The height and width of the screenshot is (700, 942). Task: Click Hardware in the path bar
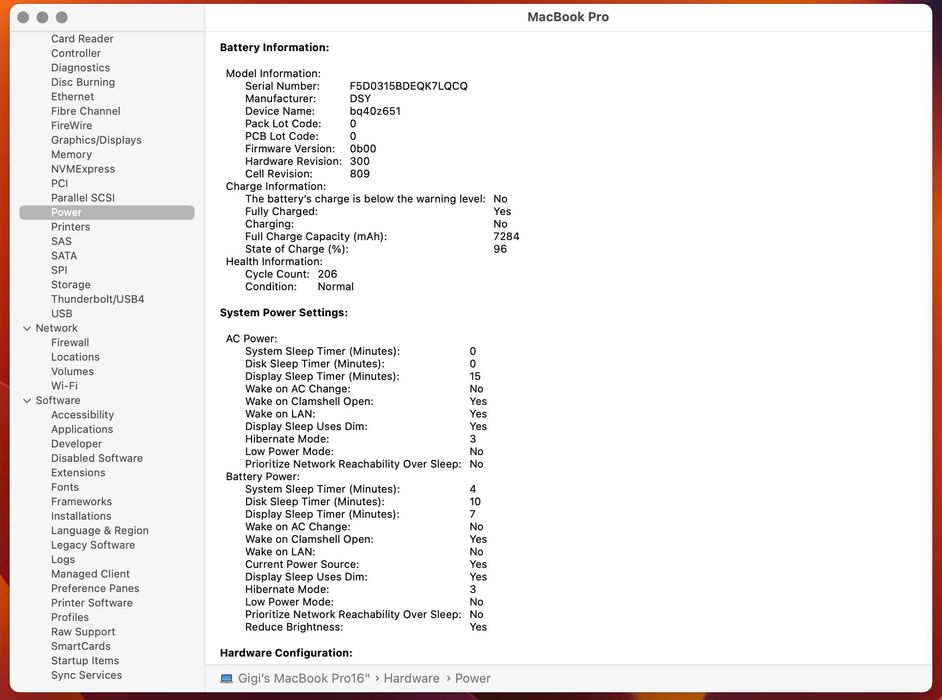(412, 678)
